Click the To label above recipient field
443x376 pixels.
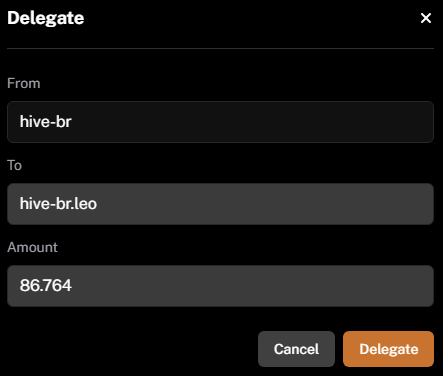[14, 165]
